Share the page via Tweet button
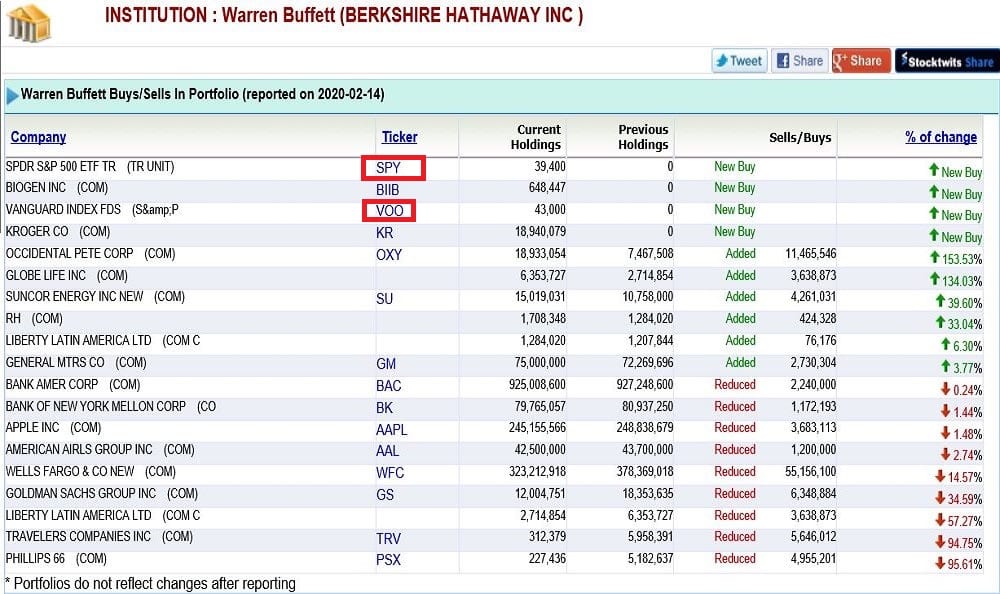The image size is (1000, 594). [739, 61]
